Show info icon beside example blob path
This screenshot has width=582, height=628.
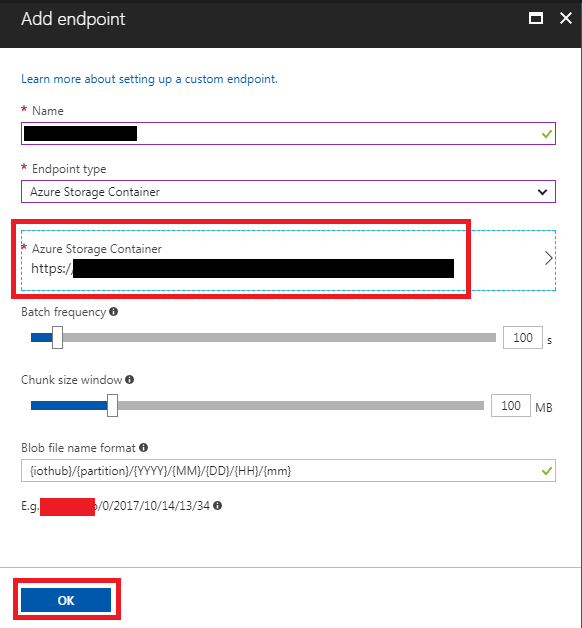pyautogui.click(x=217, y=505)
